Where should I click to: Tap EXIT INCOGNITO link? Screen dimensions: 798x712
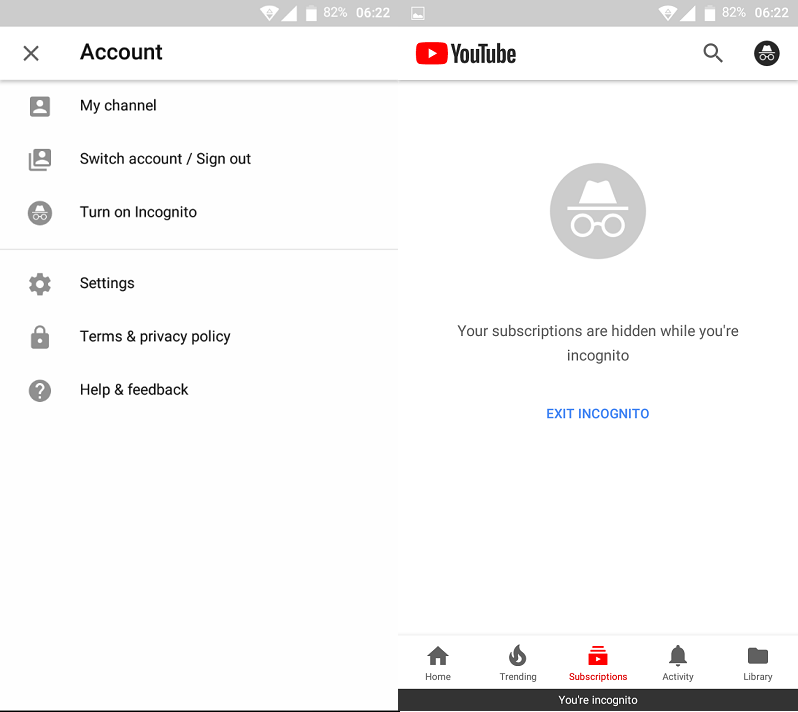tap(597, 414)
